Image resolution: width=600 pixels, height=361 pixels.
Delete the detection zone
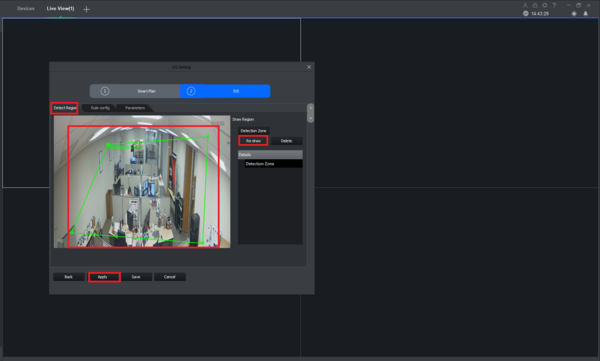pos(286,141)
